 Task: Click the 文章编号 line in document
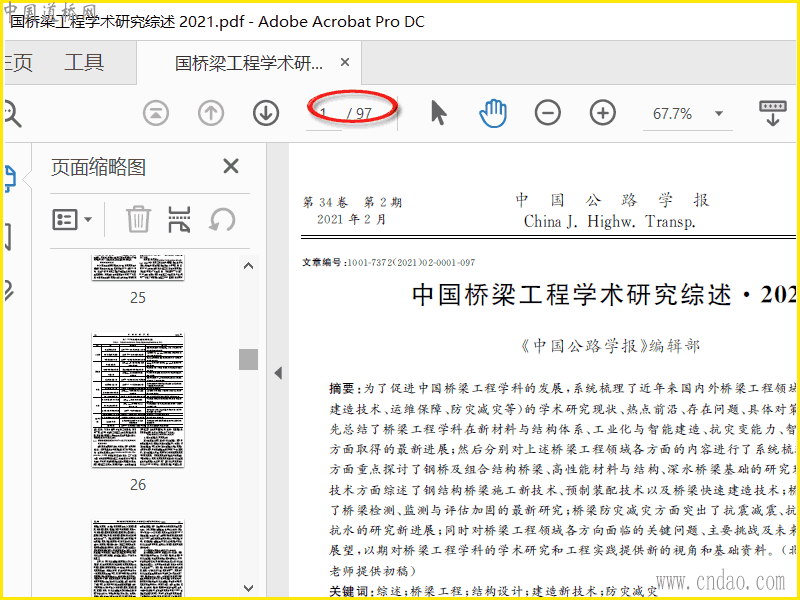(388, 262)
